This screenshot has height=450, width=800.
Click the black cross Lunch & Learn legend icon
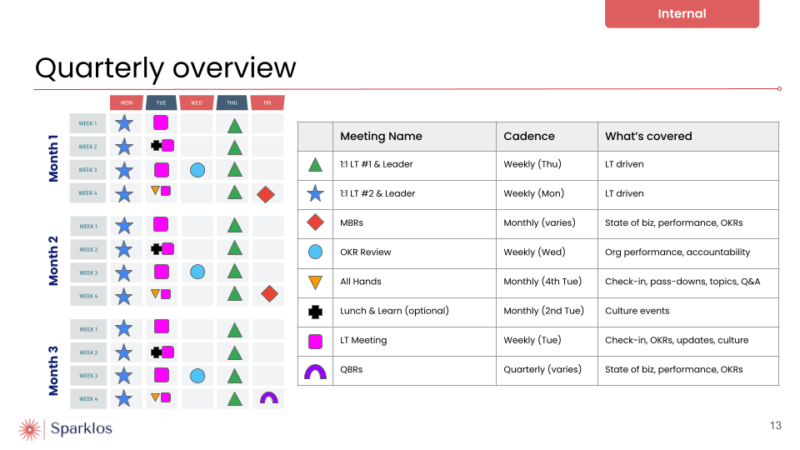point(315,311)
